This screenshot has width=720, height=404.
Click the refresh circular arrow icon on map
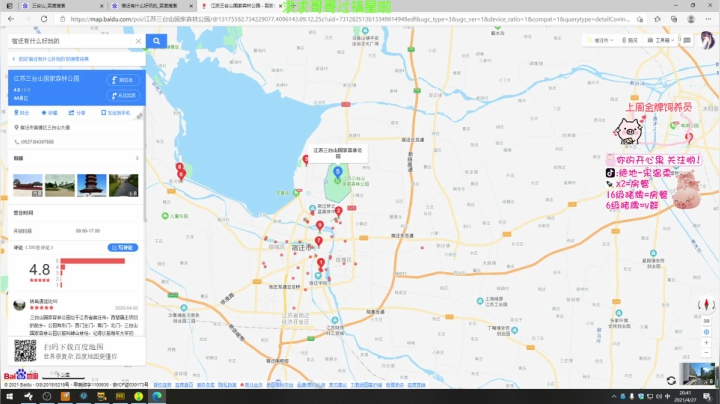[x=671, y=380]
